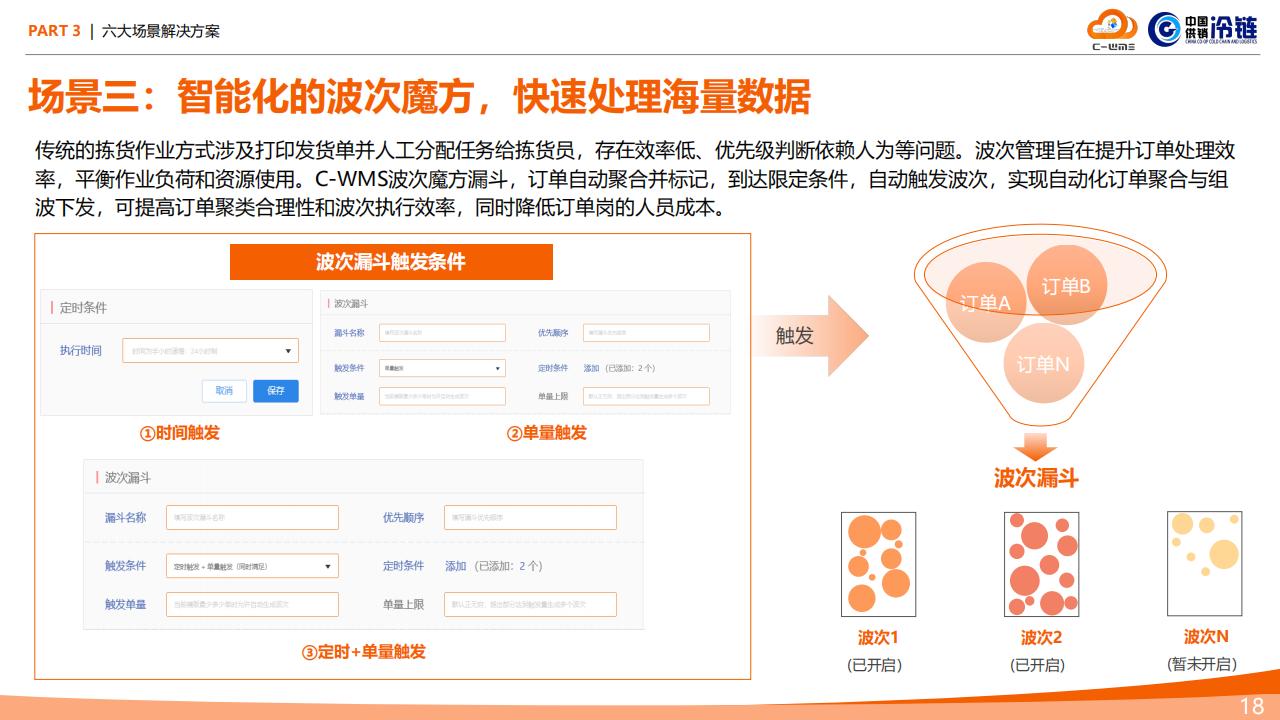Click the China cold chain logo
The image size is (1280, 720).
(x=1203, y=29)
